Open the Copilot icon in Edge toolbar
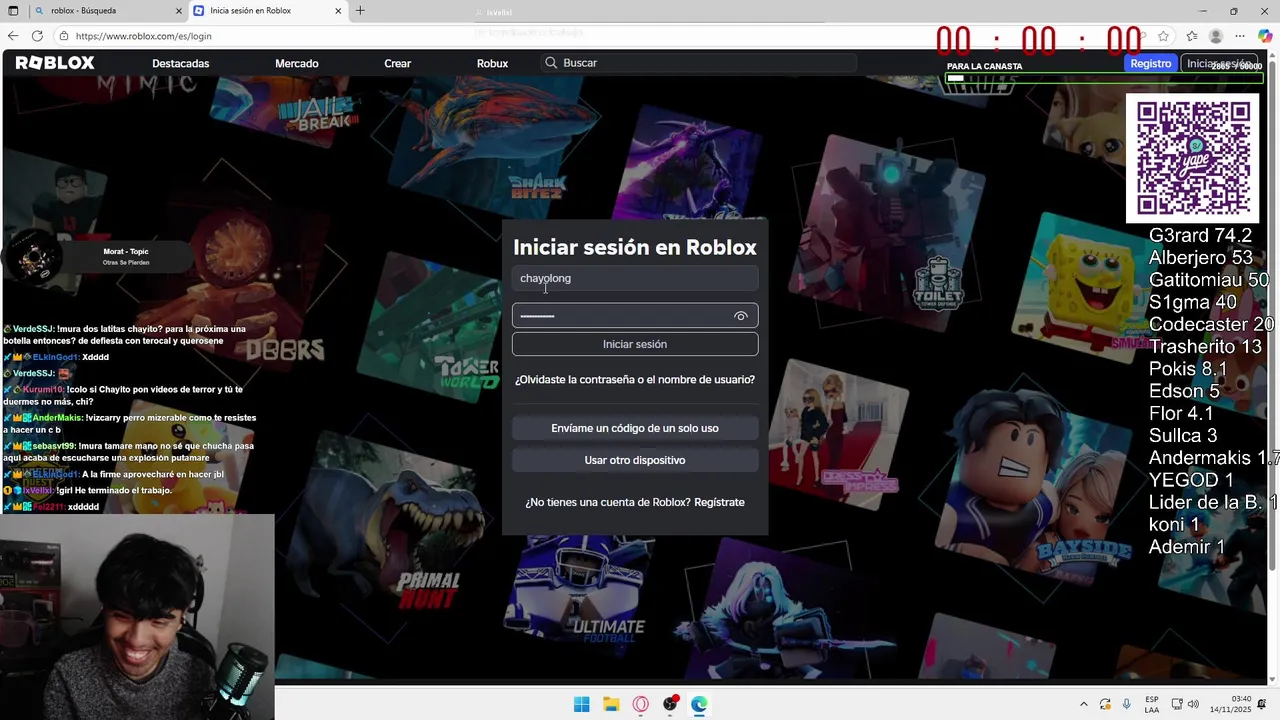This screenshot has width=1280, height=720. (1265, 36)
